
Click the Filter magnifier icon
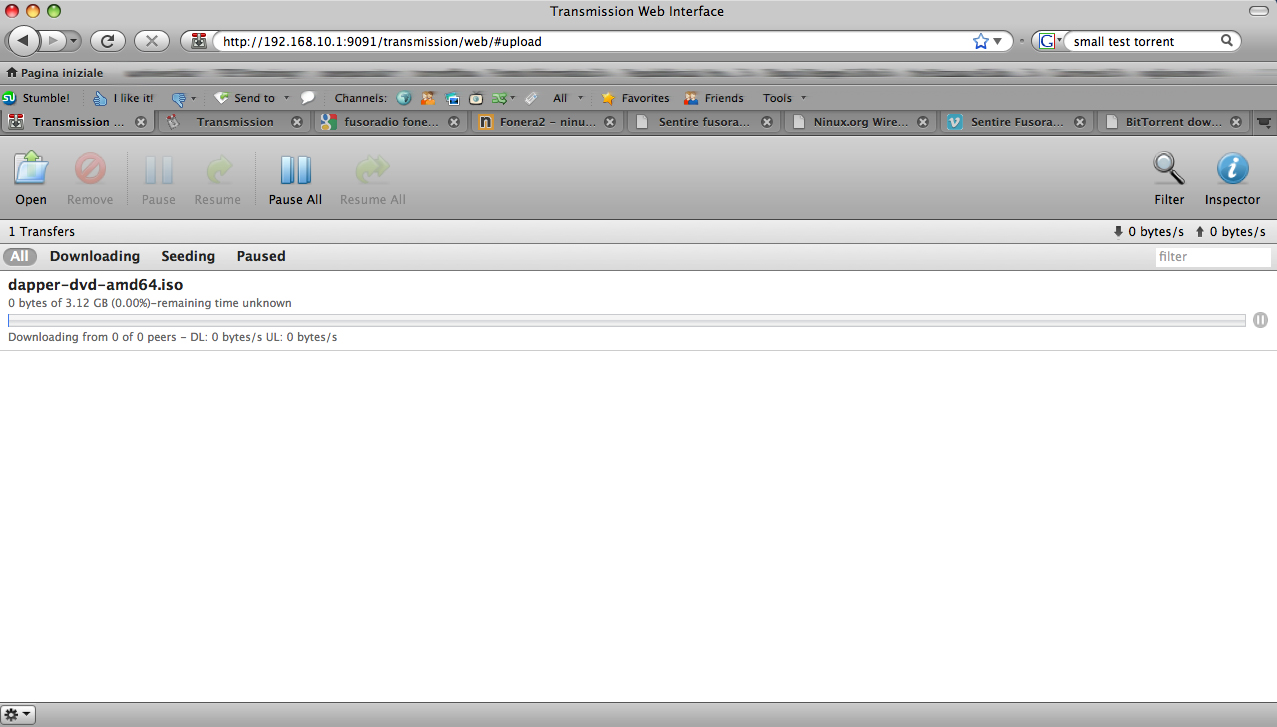tap(1169, 169)
